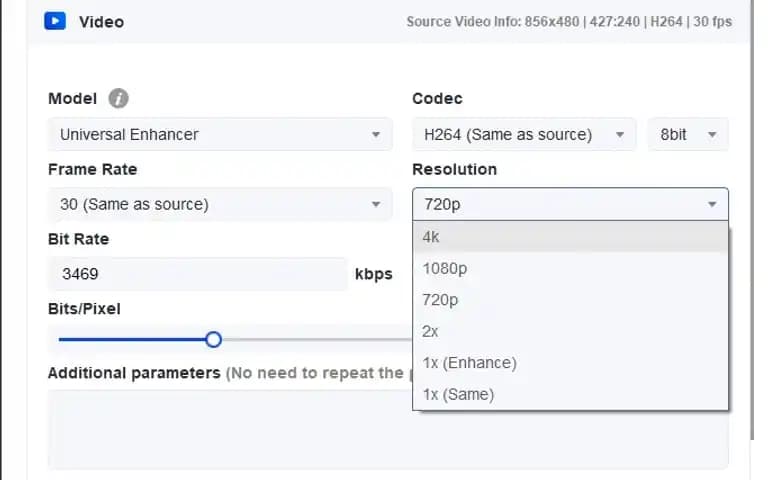Choose the 1080p resolution option
Viewport: 768px width, 480px height.
(x=570, y=268)
